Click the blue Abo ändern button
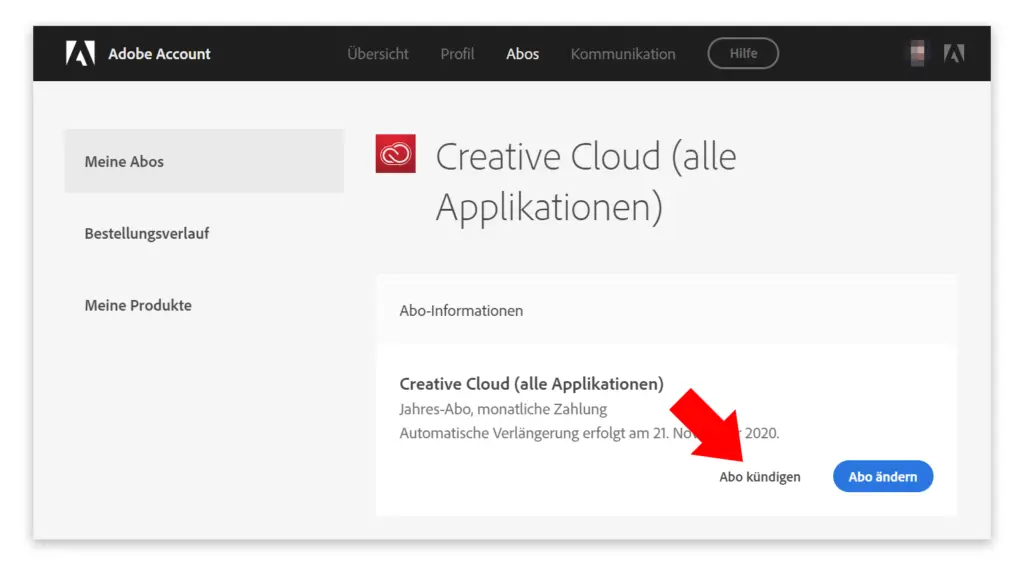1024x566 pixels. coord(883,477)
